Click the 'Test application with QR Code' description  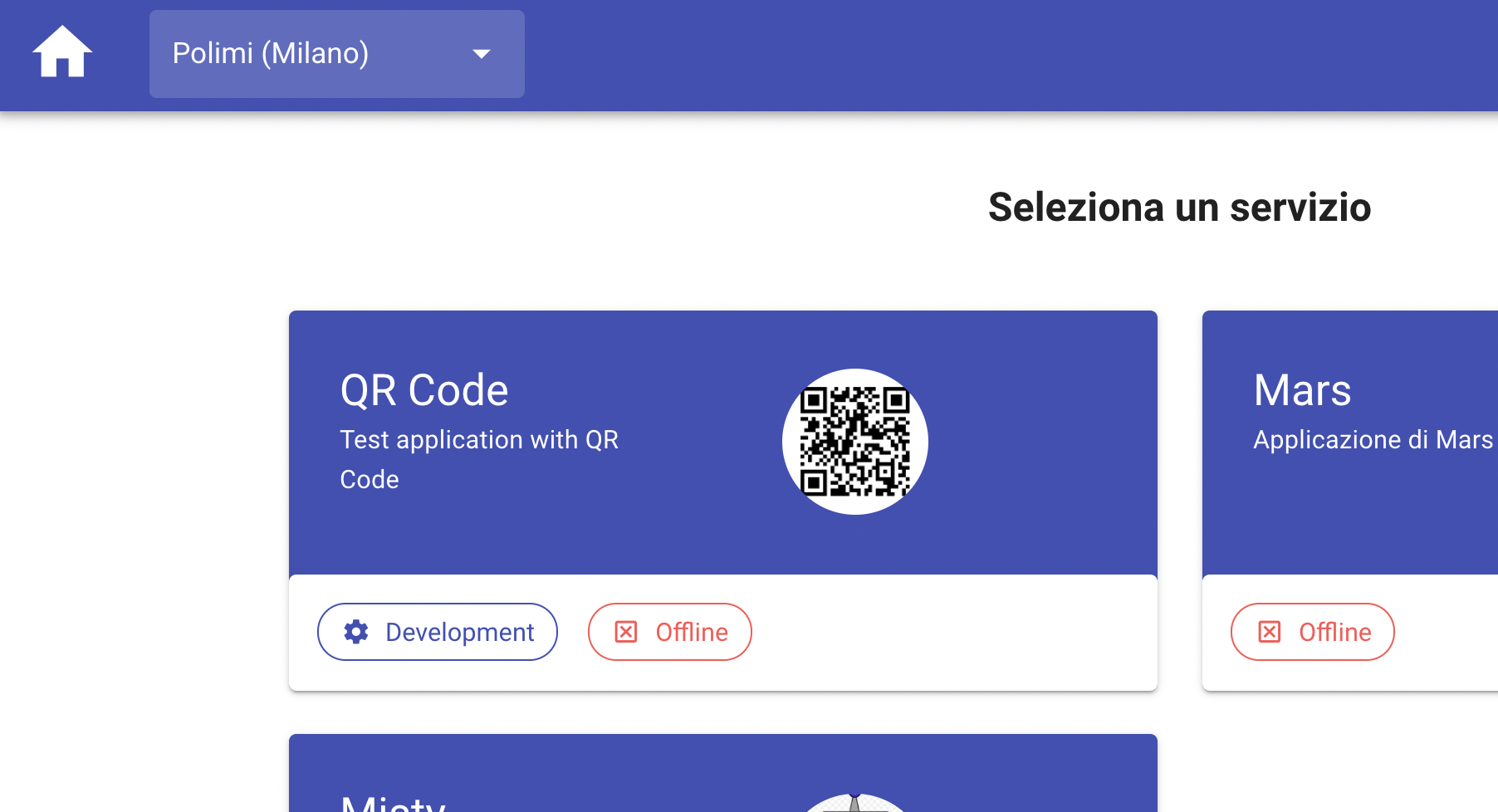(478, 458)
